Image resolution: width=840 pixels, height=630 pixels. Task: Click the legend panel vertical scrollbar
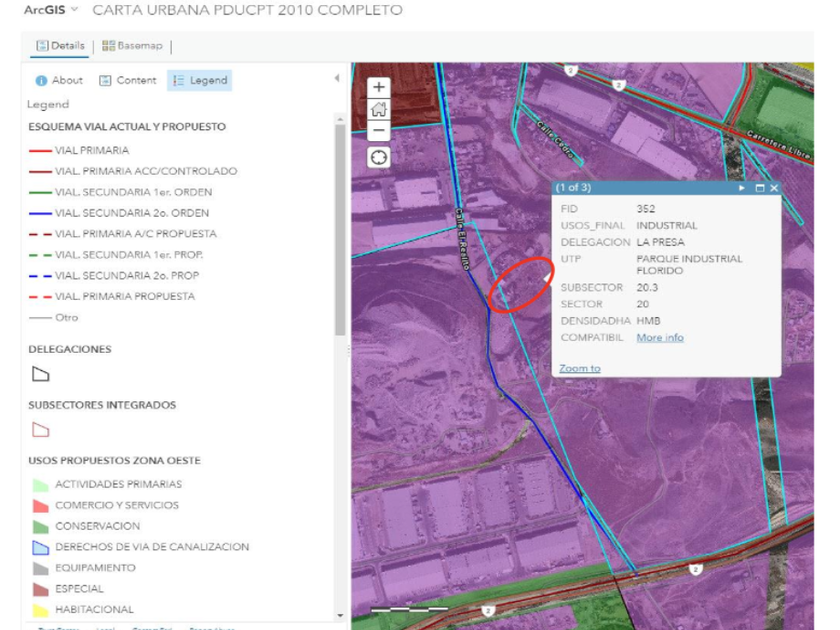pos(341,230)
